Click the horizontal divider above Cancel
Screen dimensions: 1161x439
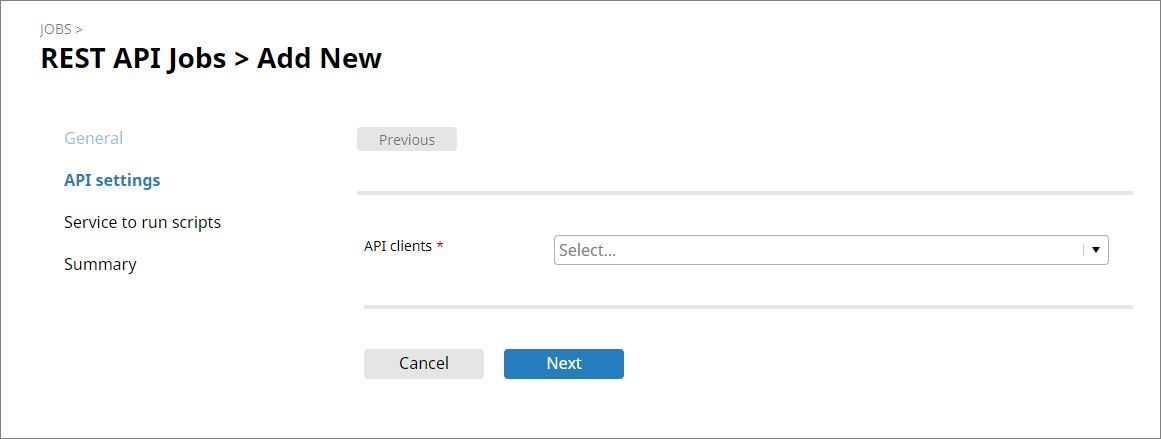pos(748,306)
